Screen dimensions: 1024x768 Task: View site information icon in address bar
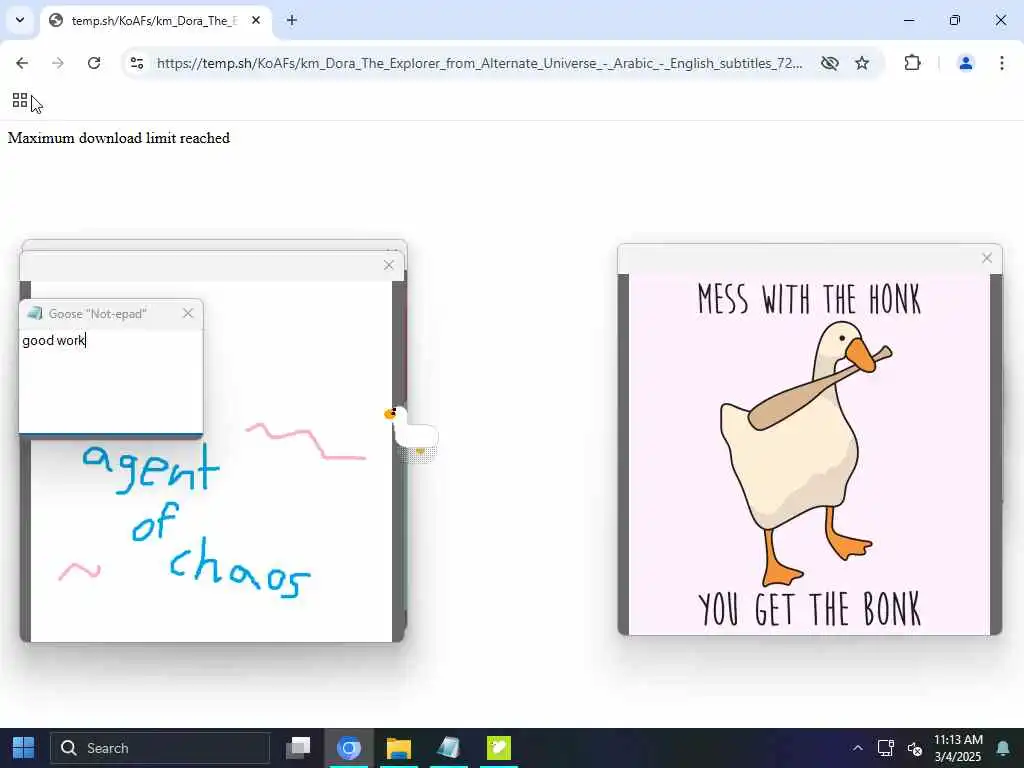point(136,63)
